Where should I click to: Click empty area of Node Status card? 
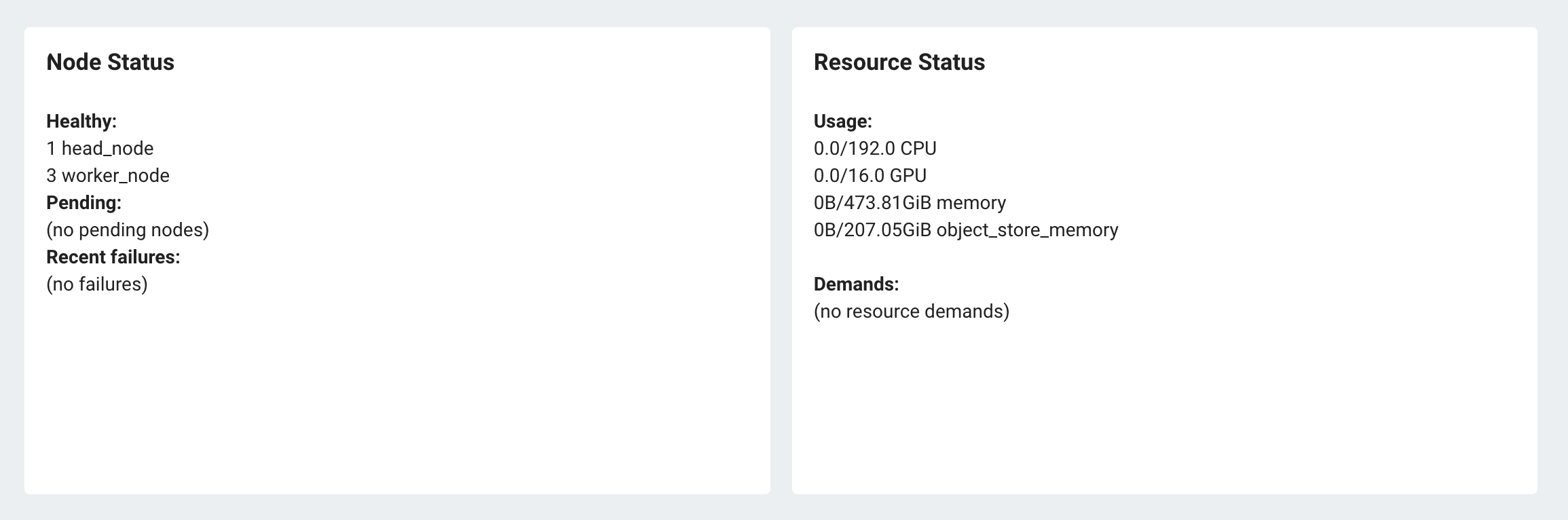[397, 394]
